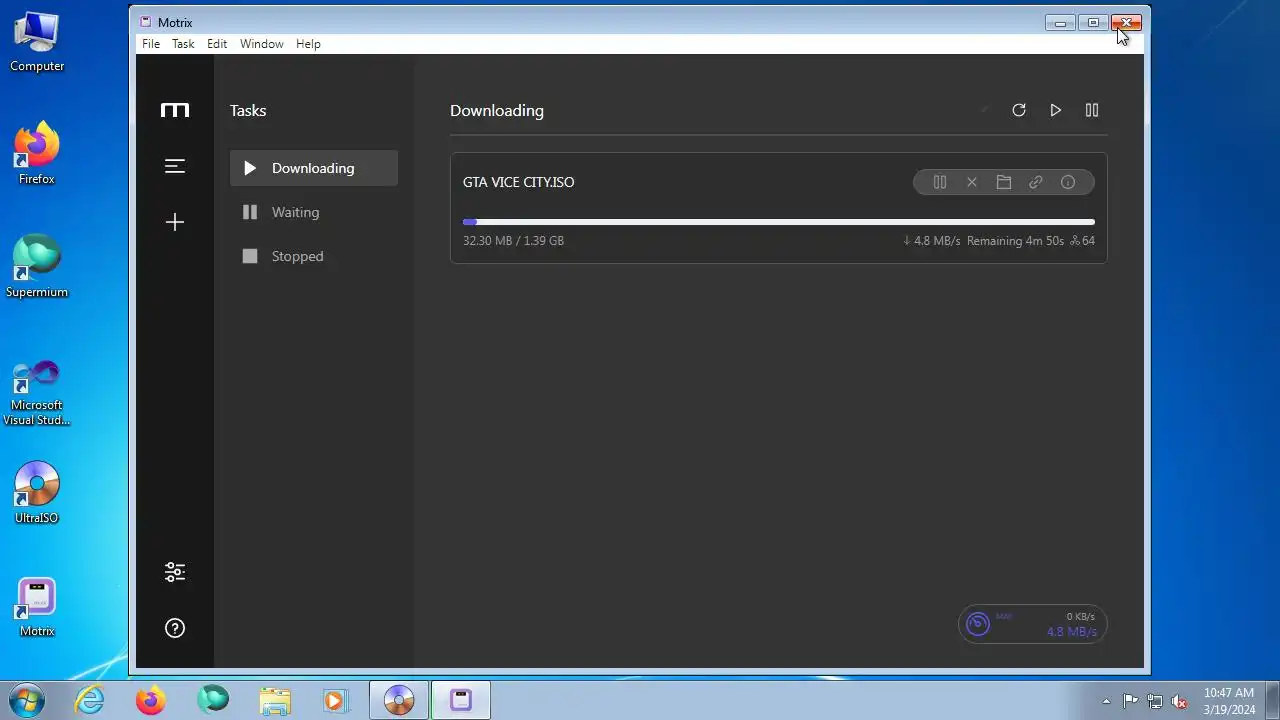Select the Downloading tasks tab

point(314,168)
